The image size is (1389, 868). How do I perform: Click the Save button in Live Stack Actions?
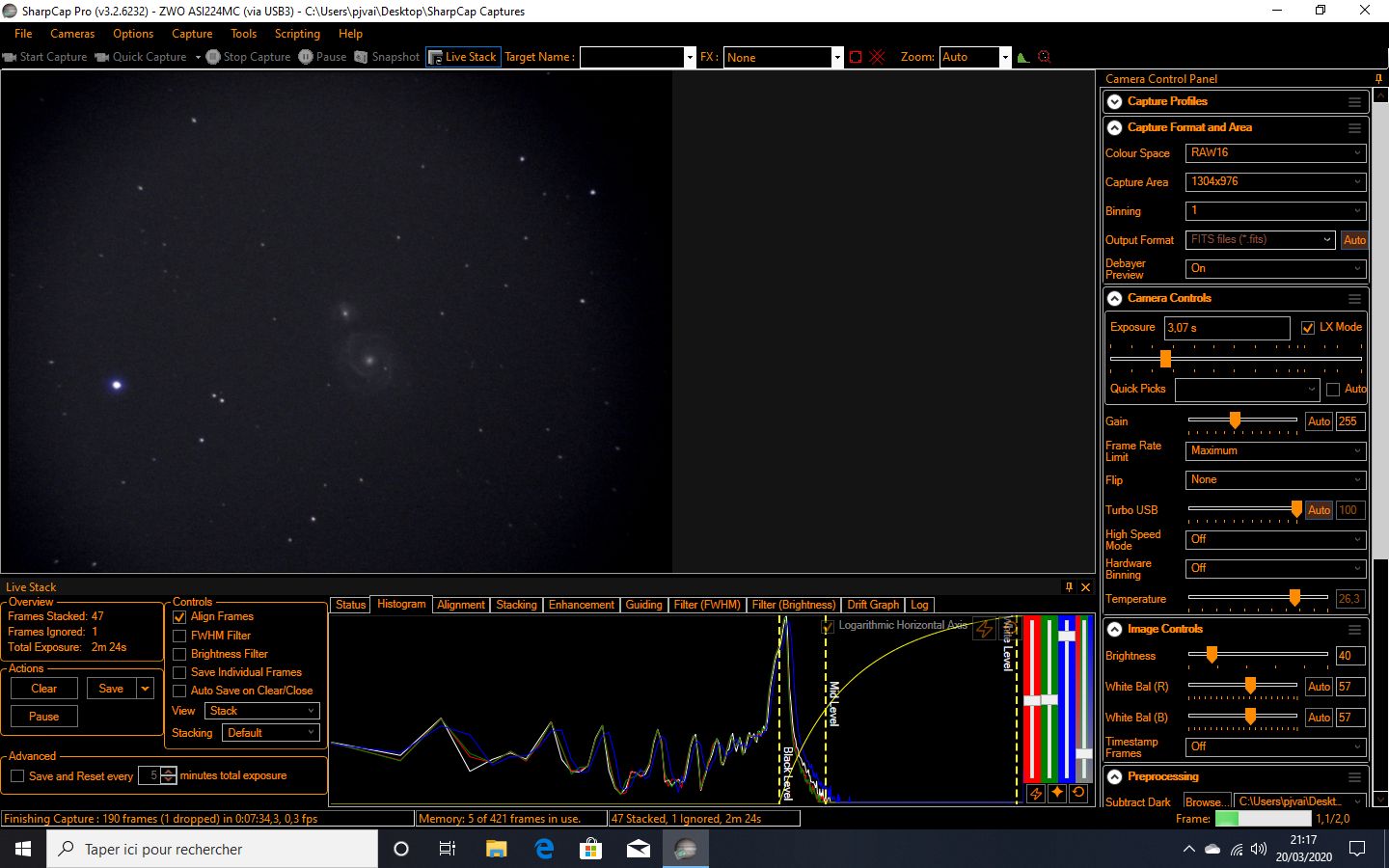click(111, 689)
